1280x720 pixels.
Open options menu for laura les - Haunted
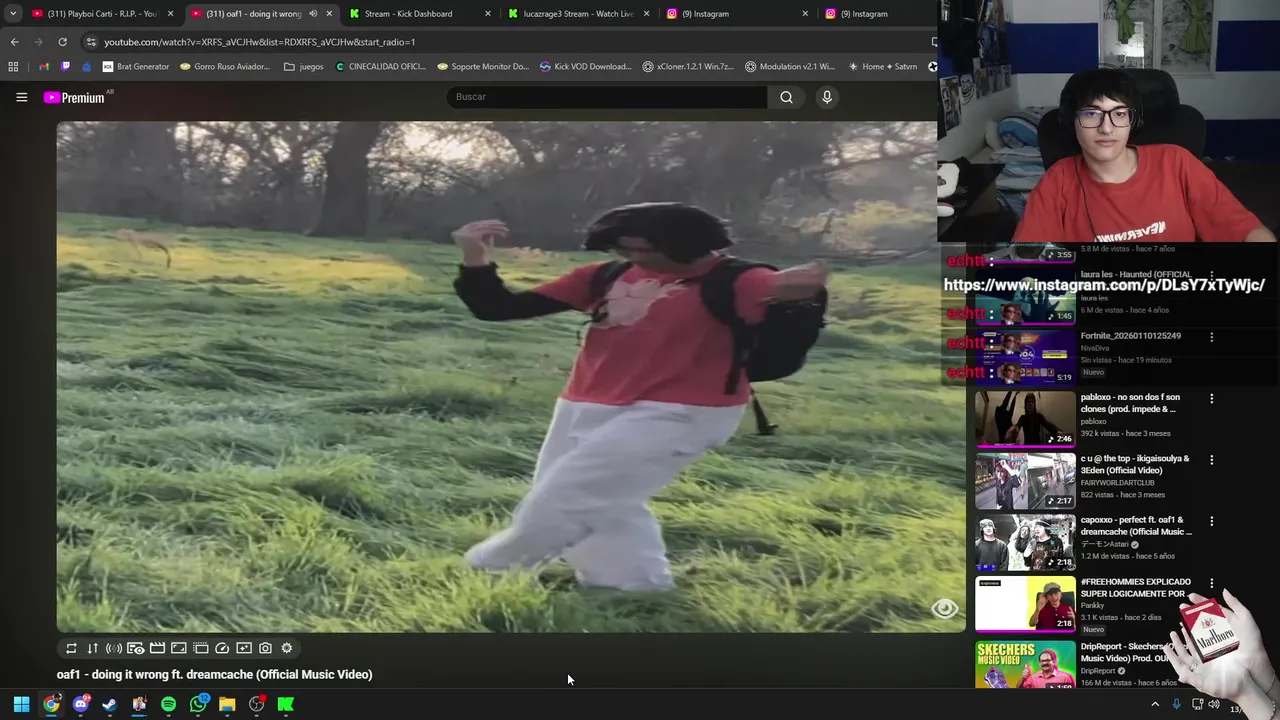[x=1211, y=276]
